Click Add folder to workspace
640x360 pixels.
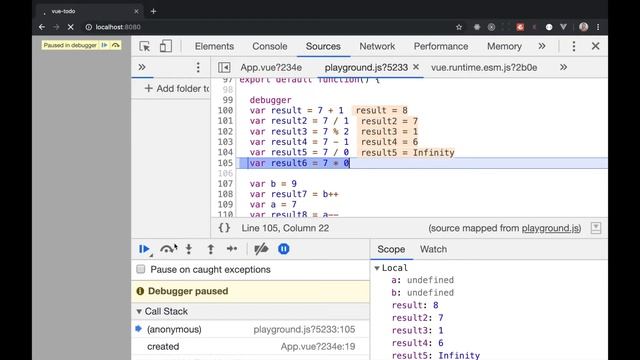[x=177, y=89]
